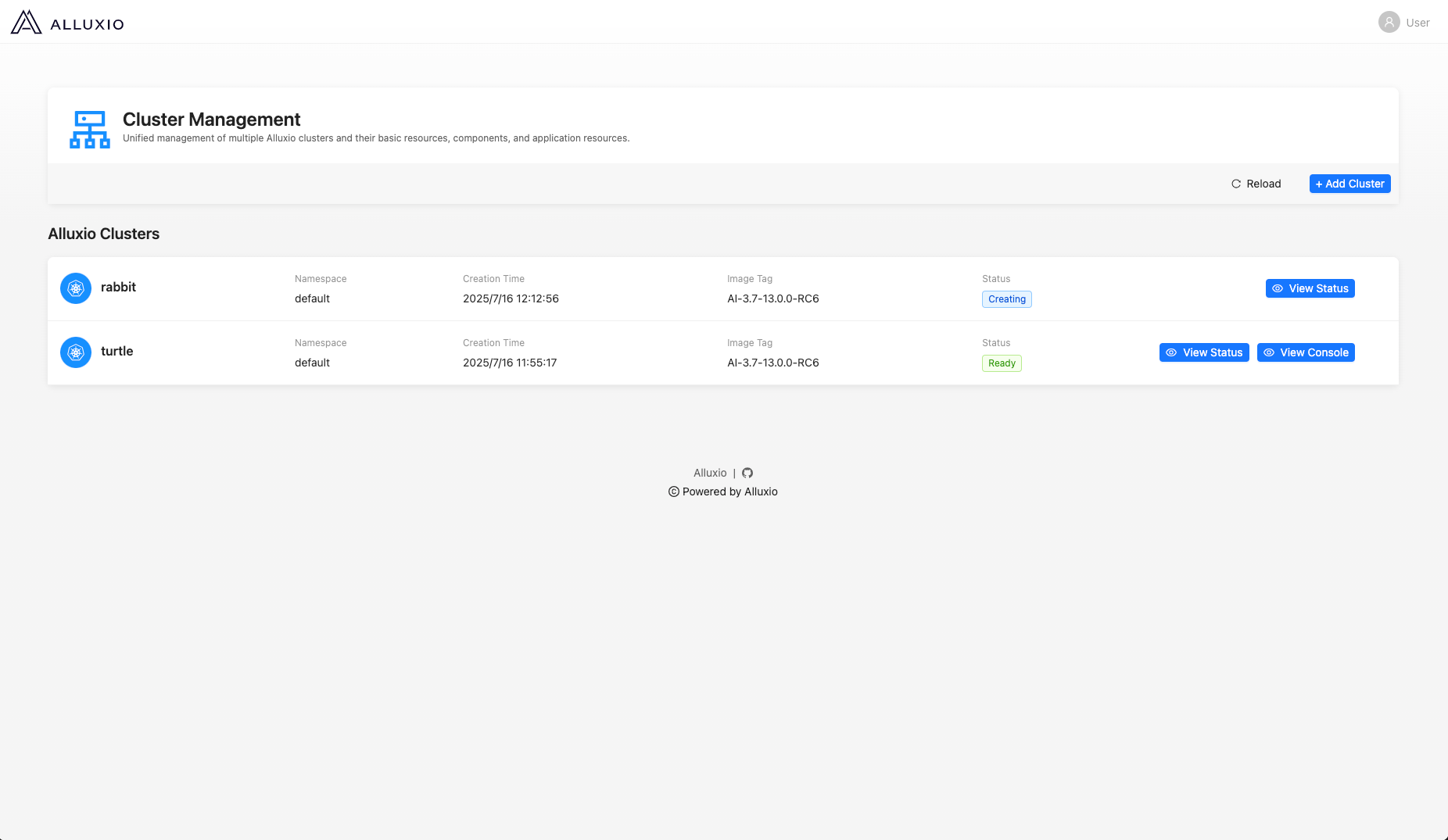View status of rabbit cluster
Image resolution: width=1448 pixels, height=840 pixels.
(1310, 288)
